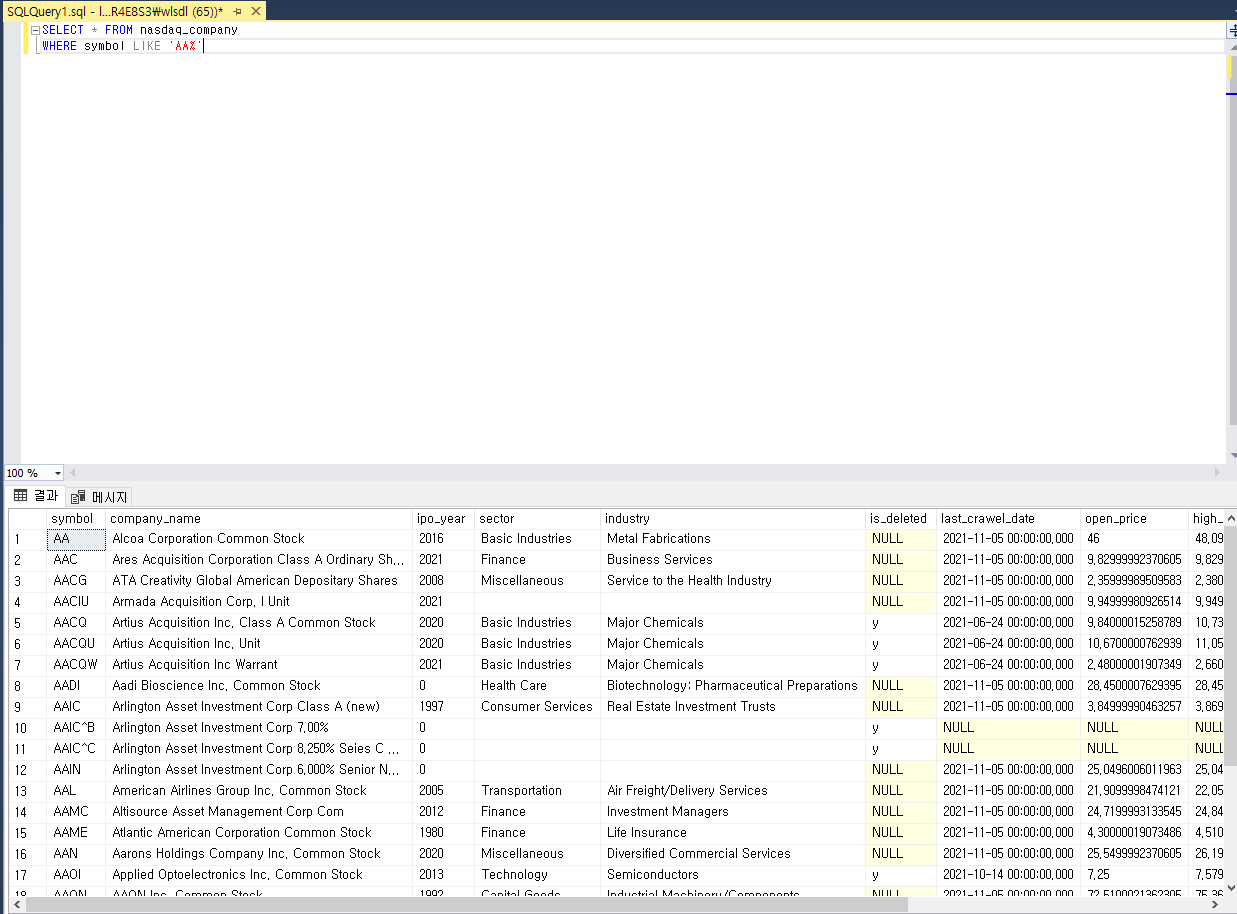Click the Transportation sector cell
Screen dimensions: 1237x914
(x=538, y=791)
